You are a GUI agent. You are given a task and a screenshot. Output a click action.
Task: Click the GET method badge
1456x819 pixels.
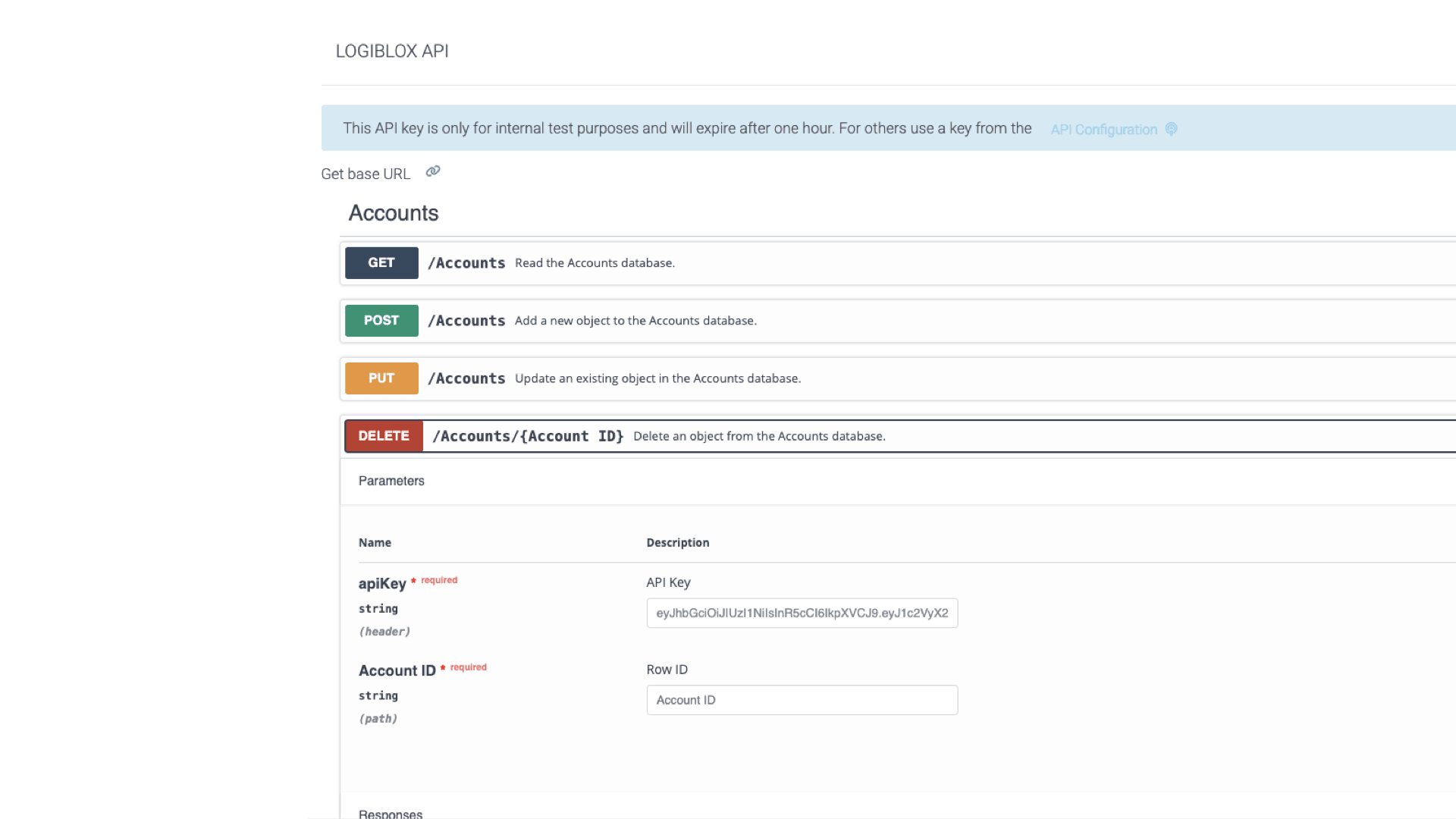(x=381, y=262)
